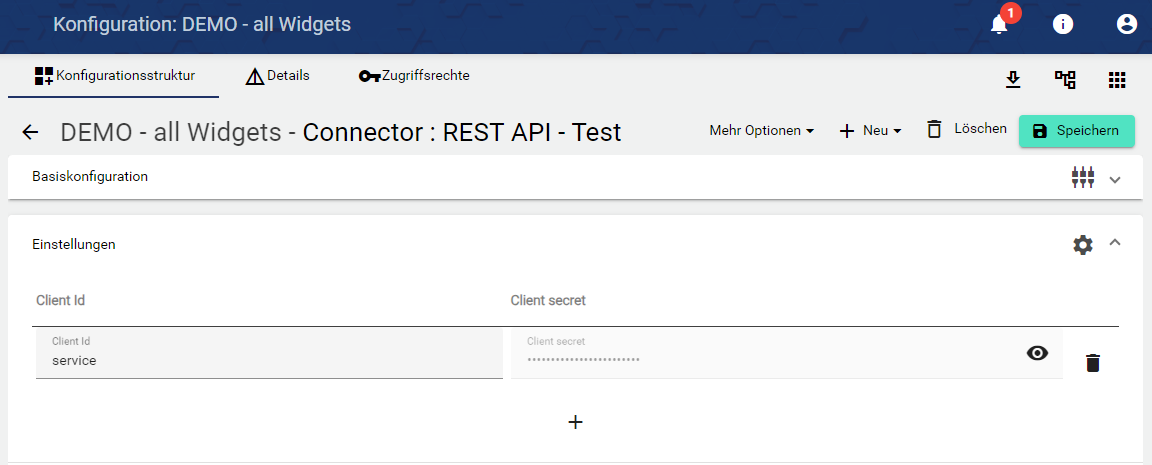Open the Mehr Optionen dropdown
This screenshot has width=1152, height=465.
(x=761, y=131)
